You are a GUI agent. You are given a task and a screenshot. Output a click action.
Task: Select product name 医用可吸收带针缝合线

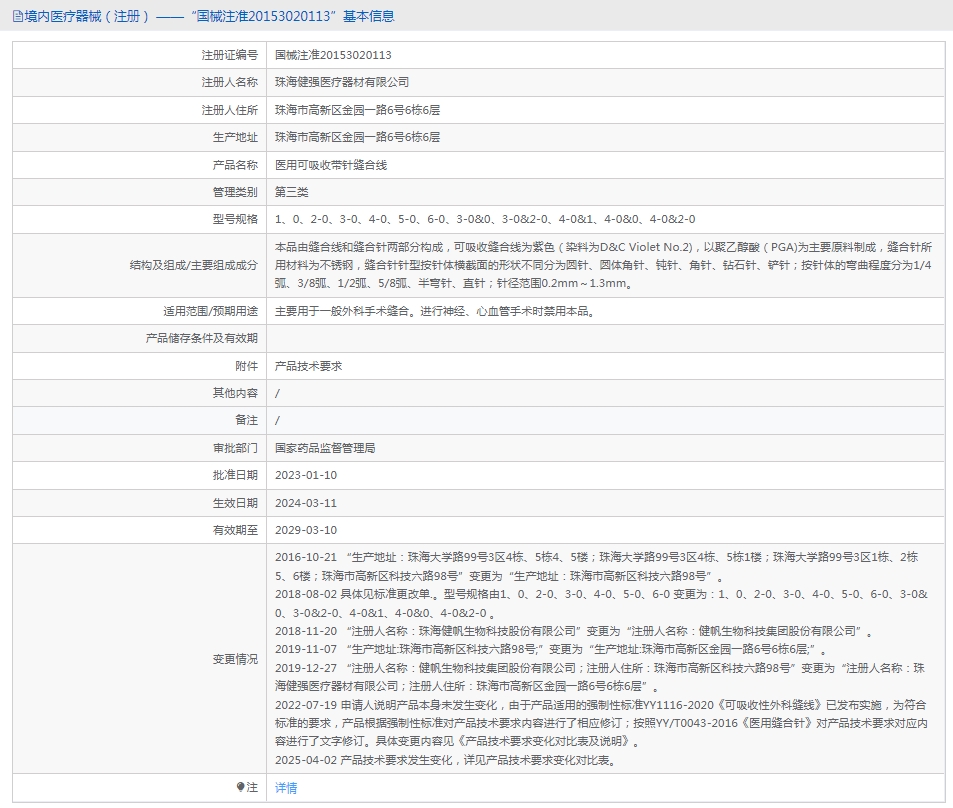[331, 165]
